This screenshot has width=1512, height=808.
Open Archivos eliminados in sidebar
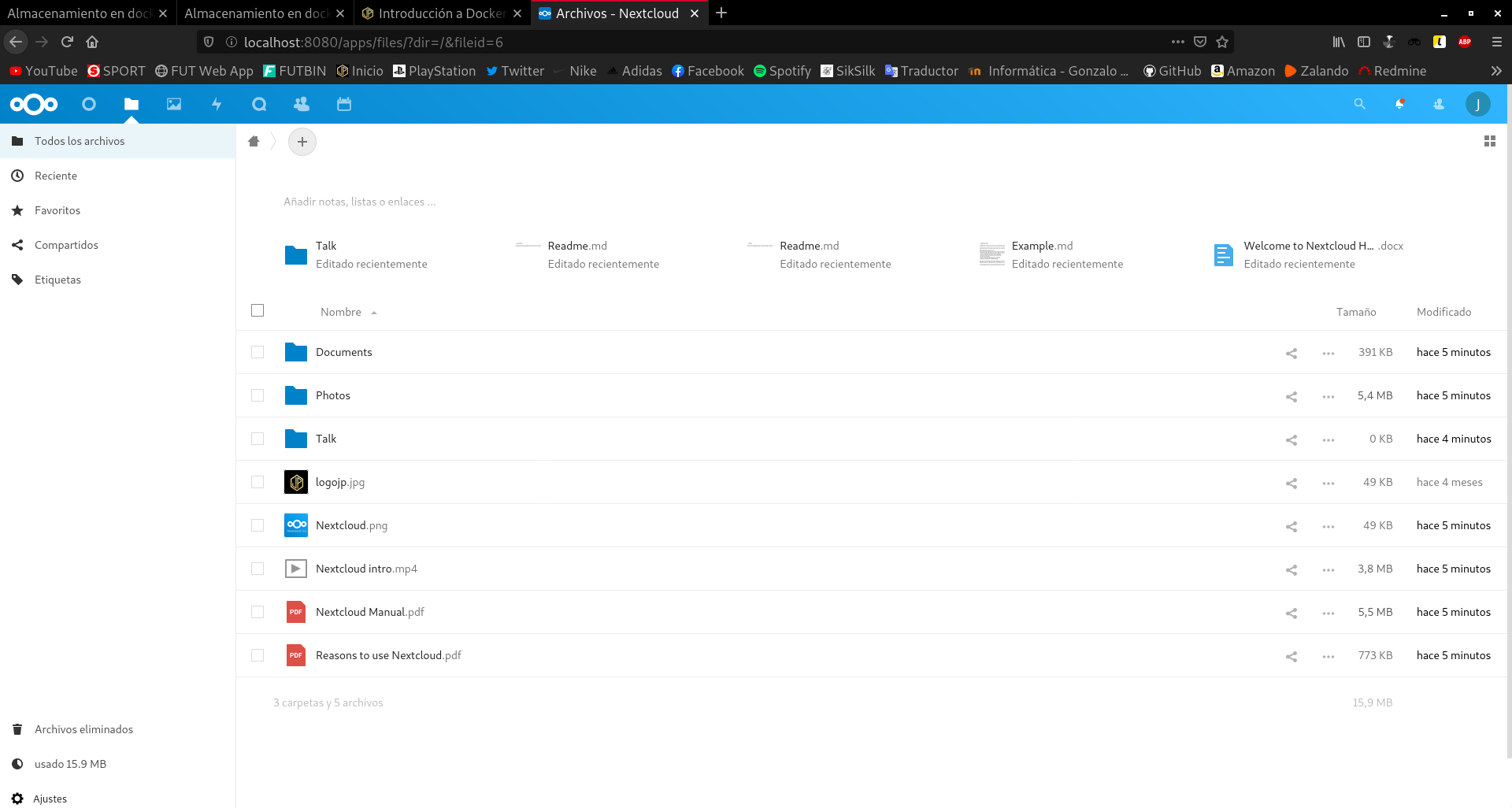coord(117,729)
